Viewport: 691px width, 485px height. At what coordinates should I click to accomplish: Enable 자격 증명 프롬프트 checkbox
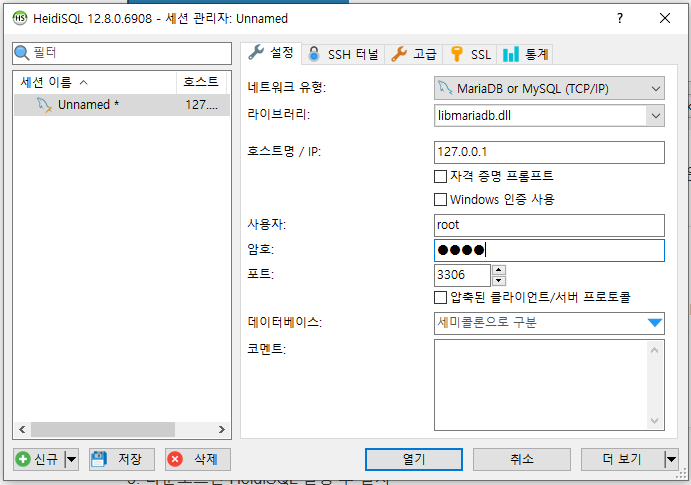[x=441, y=176]
